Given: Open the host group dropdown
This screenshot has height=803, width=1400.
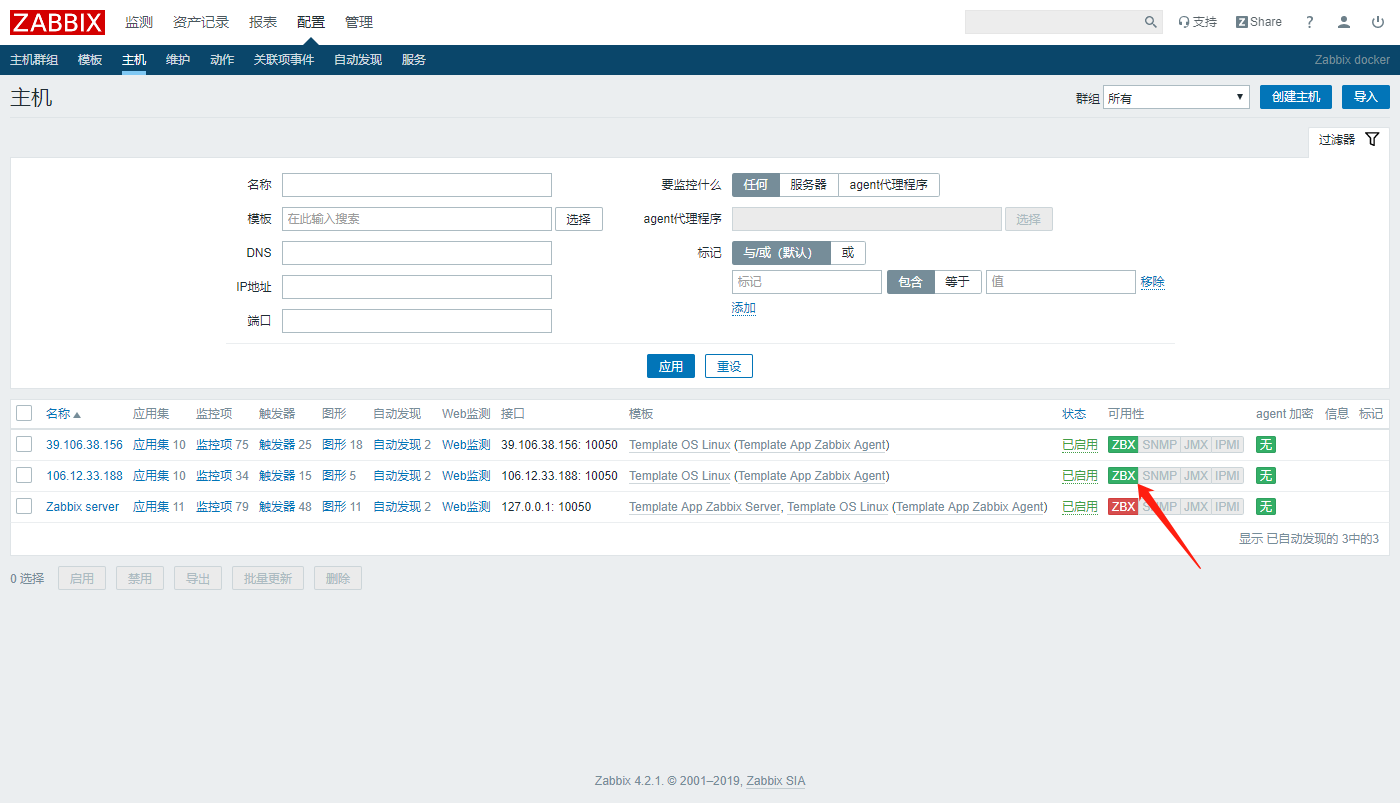Looking at the screenshot, I should [x=1176, y=97].
